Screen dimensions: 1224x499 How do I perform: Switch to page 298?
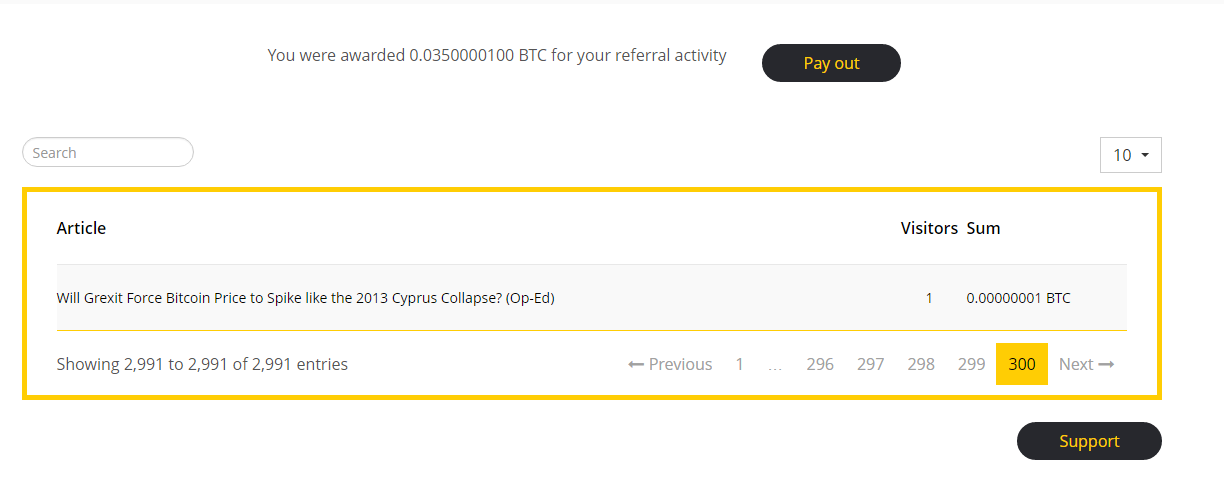[921, 364]
